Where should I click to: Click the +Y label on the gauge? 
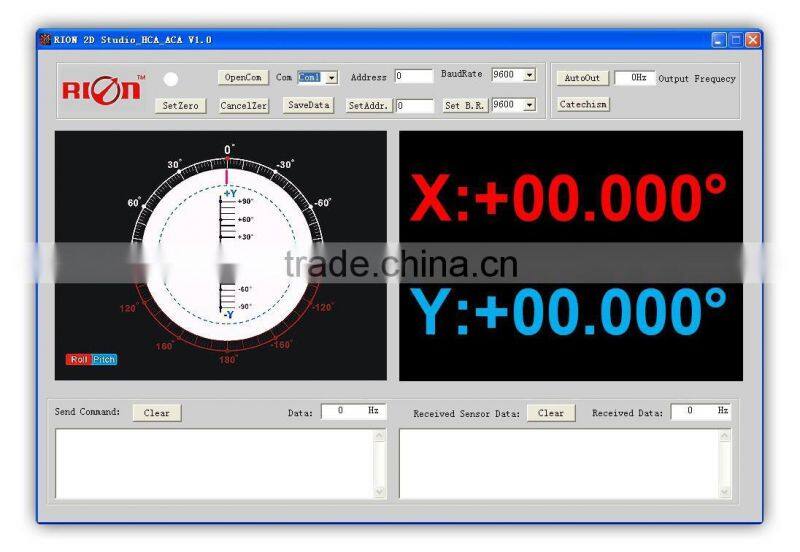(x=231, y=193)
